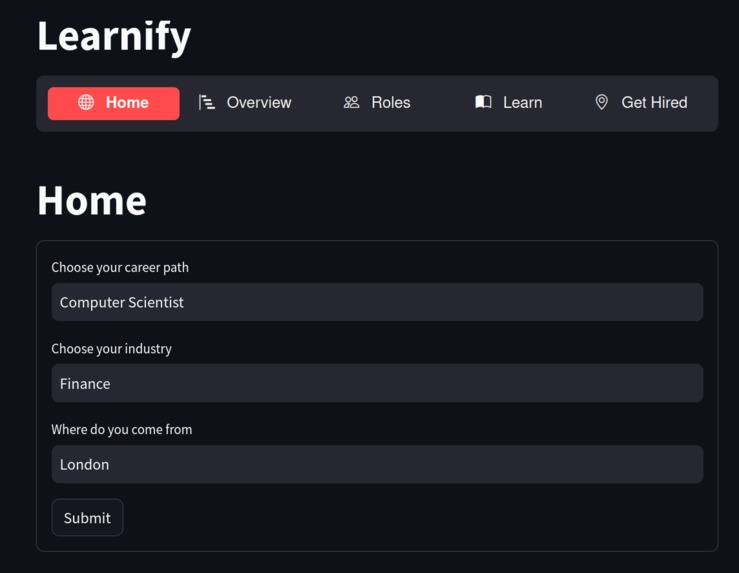Image resolution: width=739 pixels, height=573 pixels.
Task: Click the Overview list icon
Action: [206, 102]
